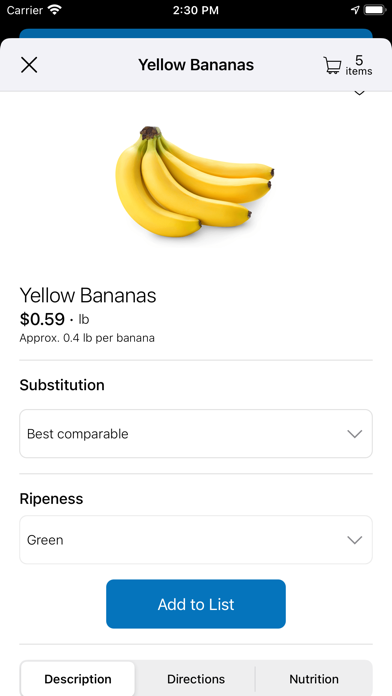Close the Yellow Bananas product sheet
This screenshot has height=696, width=392.
pyautogui.click(x=29, y=65)
